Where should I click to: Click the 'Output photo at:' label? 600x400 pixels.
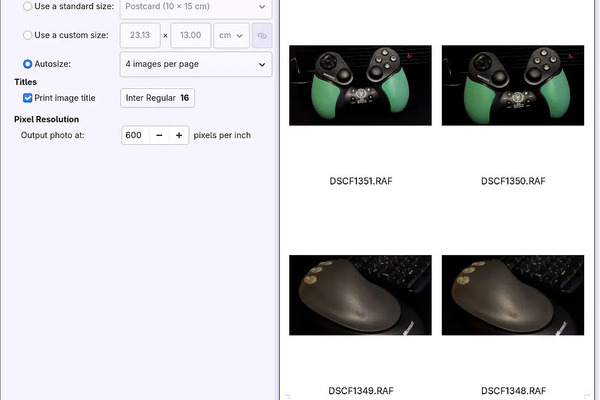click(53, 135)
